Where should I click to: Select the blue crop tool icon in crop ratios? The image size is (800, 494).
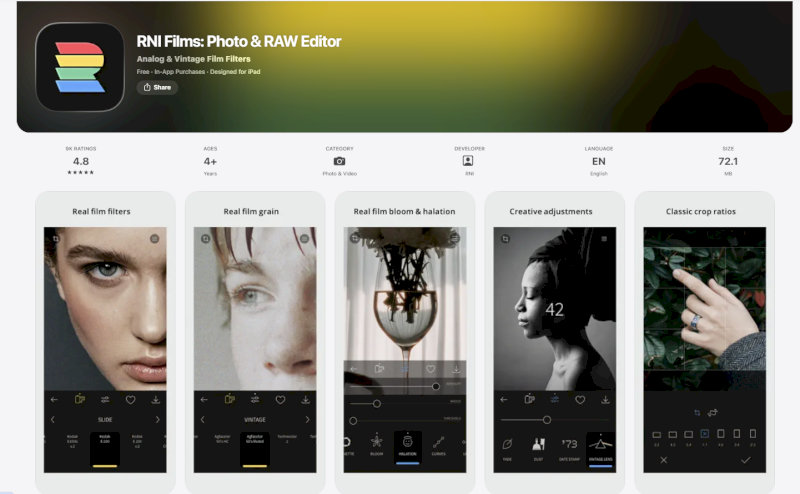tap(697, 412)
